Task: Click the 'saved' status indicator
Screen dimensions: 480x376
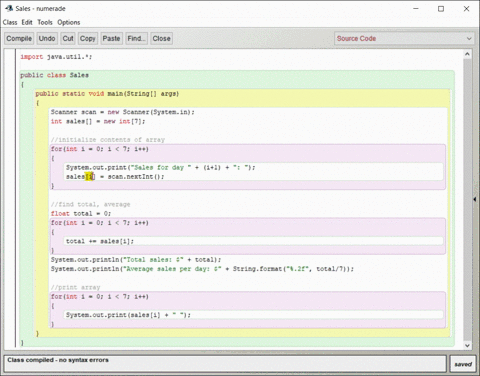Action: coord(463,364)
